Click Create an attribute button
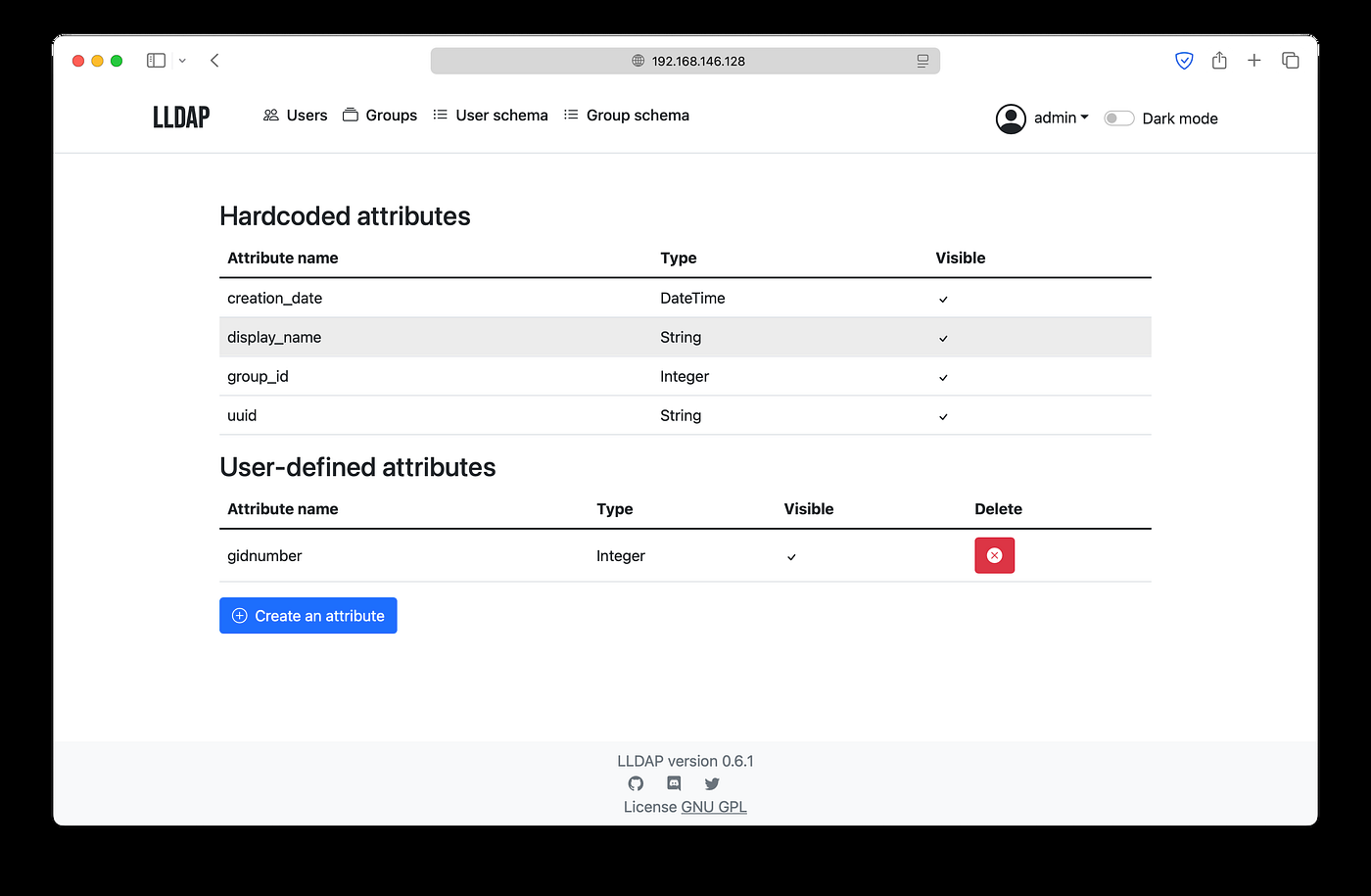Screen dimensions: 1371x896 308,616
